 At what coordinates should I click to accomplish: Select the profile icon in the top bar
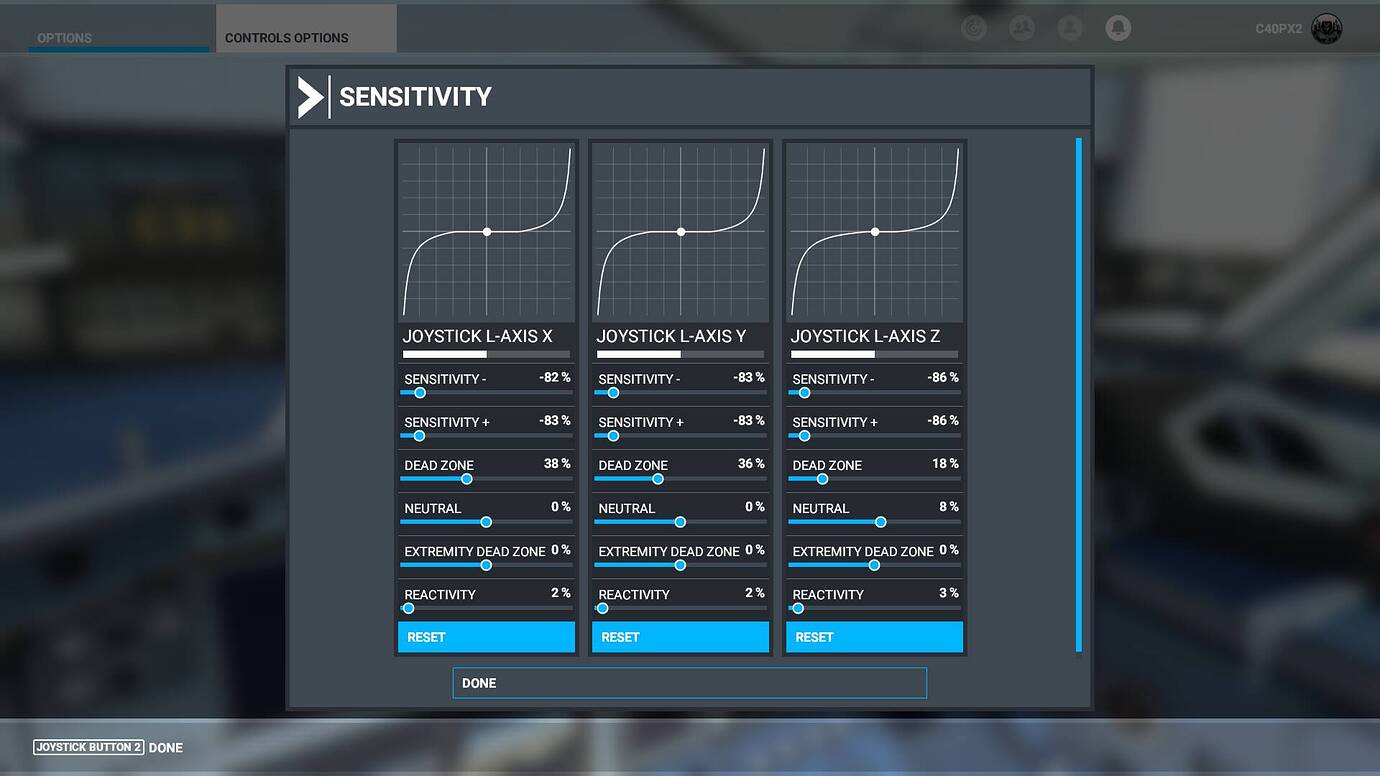tap(1069, 27)
